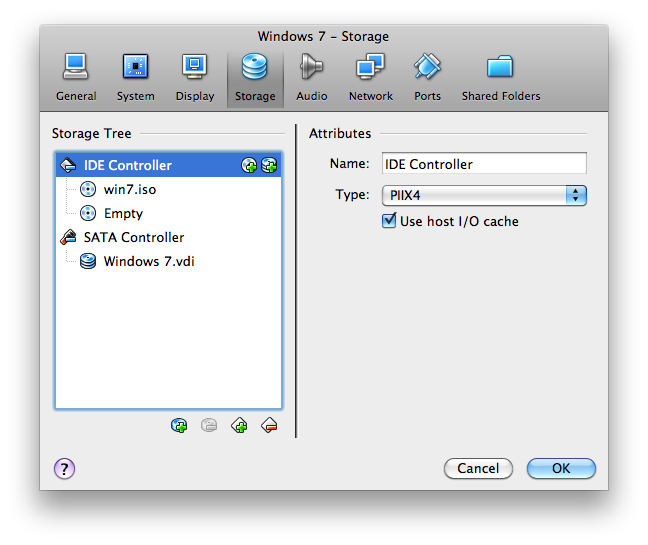Open the help button
The image size is (648, 545).
coord(64,469)
